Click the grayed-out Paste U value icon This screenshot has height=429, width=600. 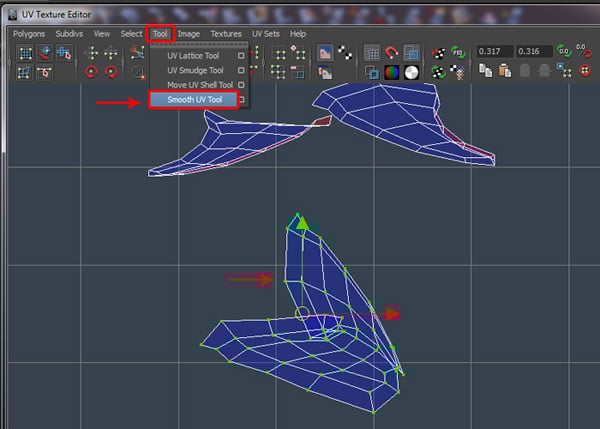(525, 71)
